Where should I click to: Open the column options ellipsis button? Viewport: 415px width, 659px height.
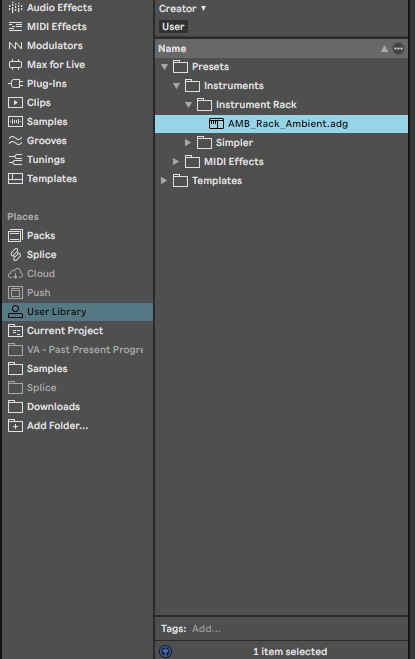click(398, 48)
